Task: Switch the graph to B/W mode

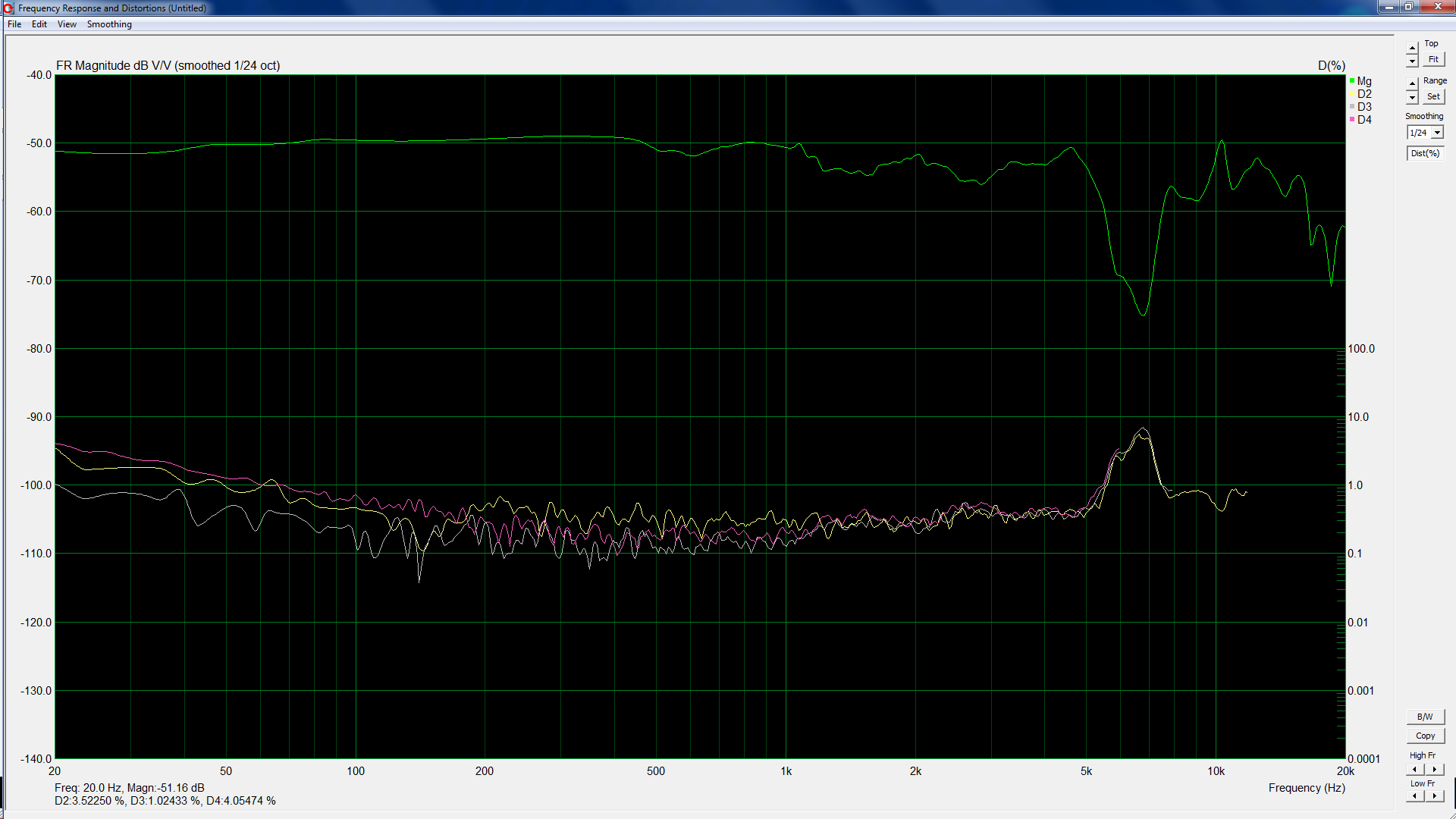Action: tap(1425, 717)
